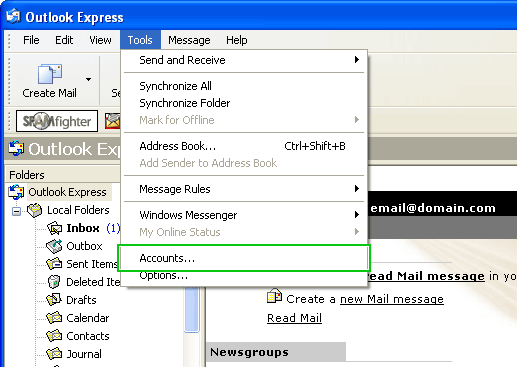Open the Create Mail dropdown arrow
This screenshot has height=367, width=517.
[x=88, y=79]
